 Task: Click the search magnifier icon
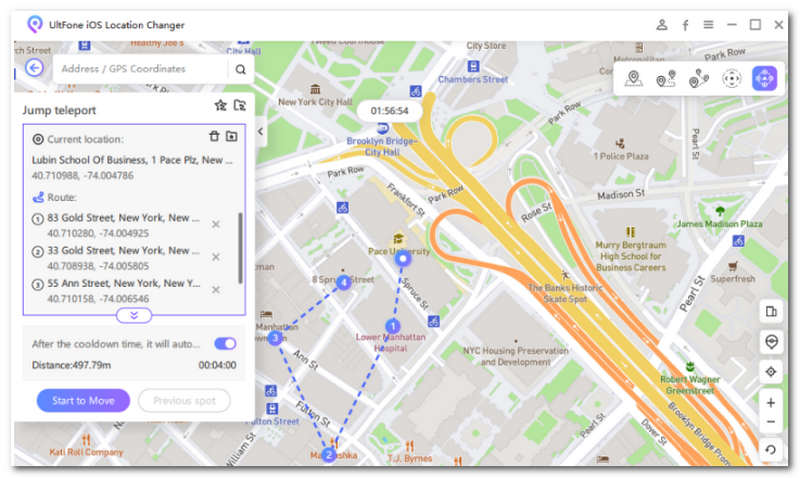pos(240,70)
